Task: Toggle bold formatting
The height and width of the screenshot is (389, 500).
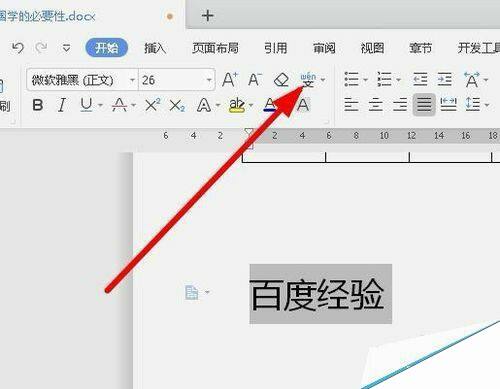Action: [x=38, y=105]
